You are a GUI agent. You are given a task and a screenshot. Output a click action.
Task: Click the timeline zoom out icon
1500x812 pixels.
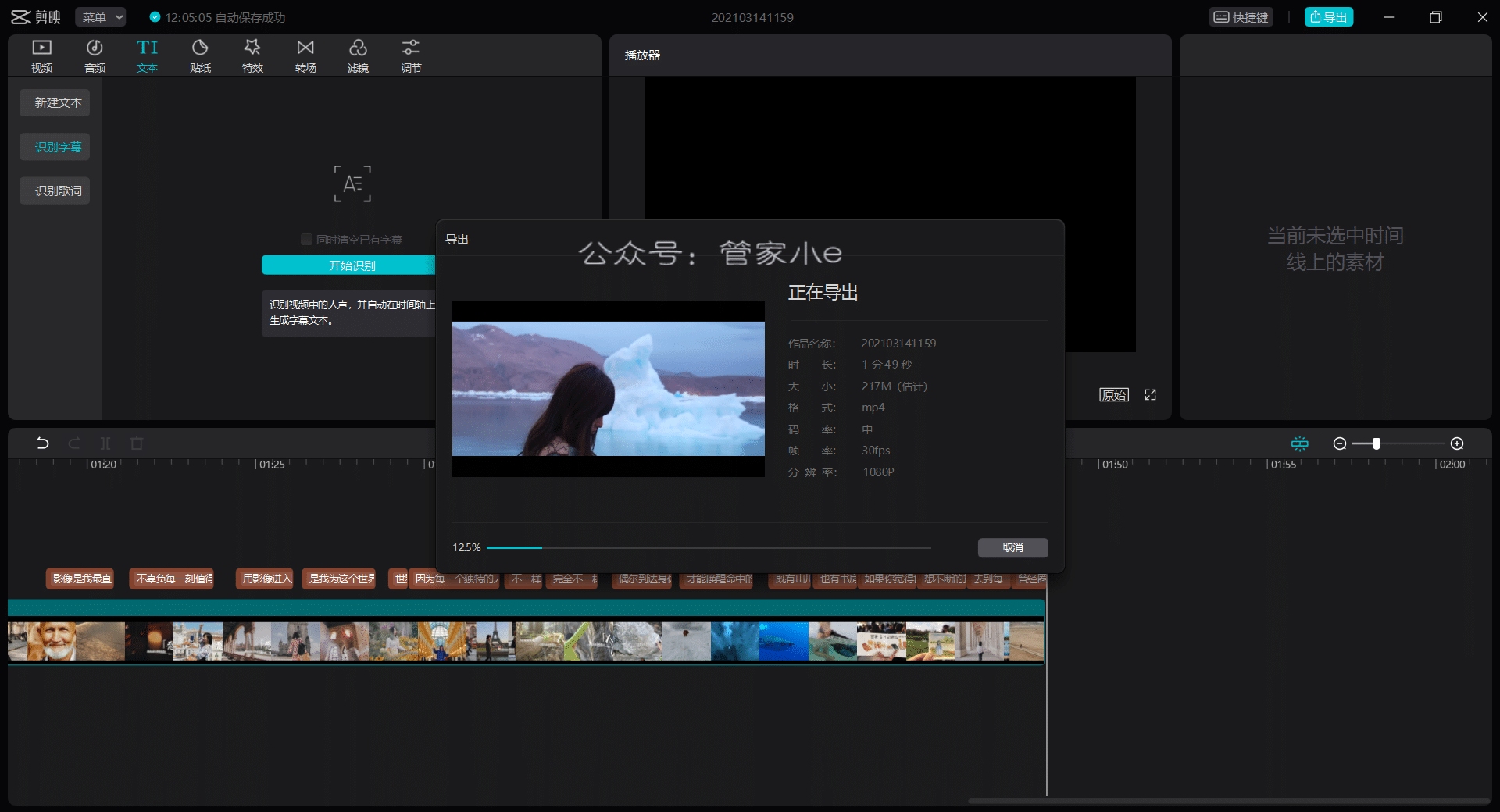click(x=1340, y=443)
